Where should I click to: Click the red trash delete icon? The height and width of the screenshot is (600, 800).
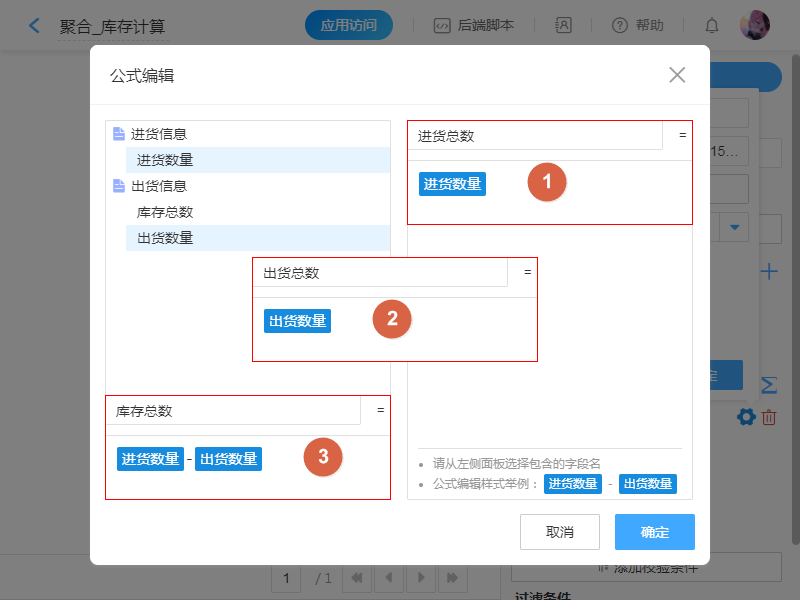point(769,417)
